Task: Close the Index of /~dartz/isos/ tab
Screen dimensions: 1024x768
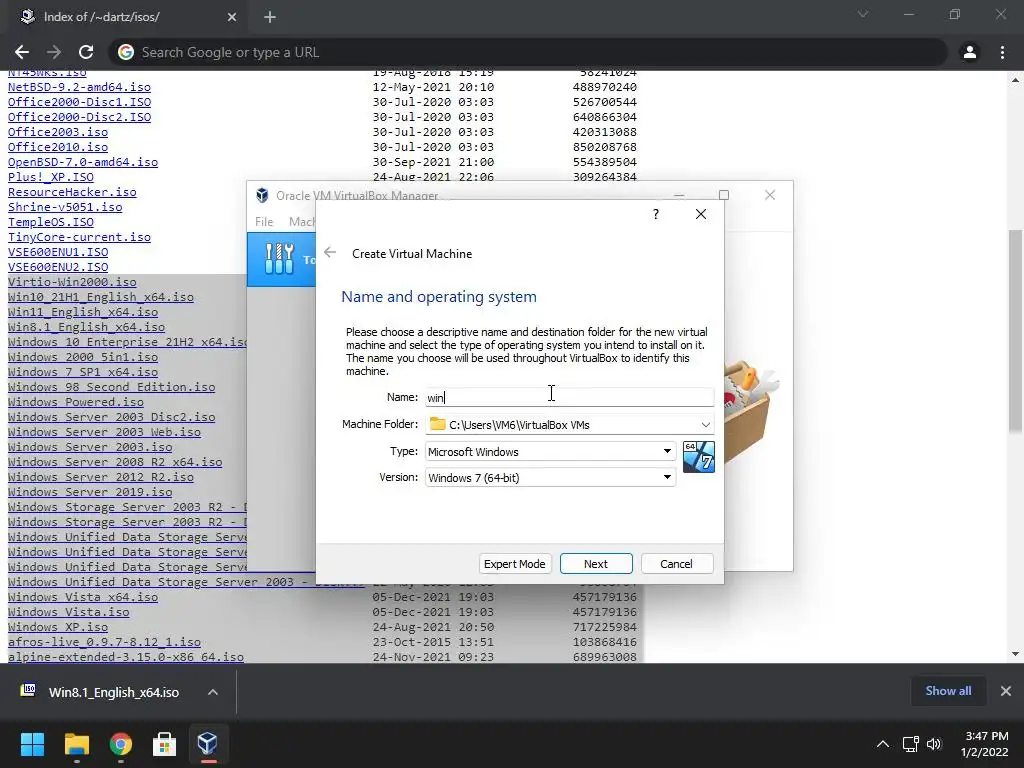Action: point(232,17)
